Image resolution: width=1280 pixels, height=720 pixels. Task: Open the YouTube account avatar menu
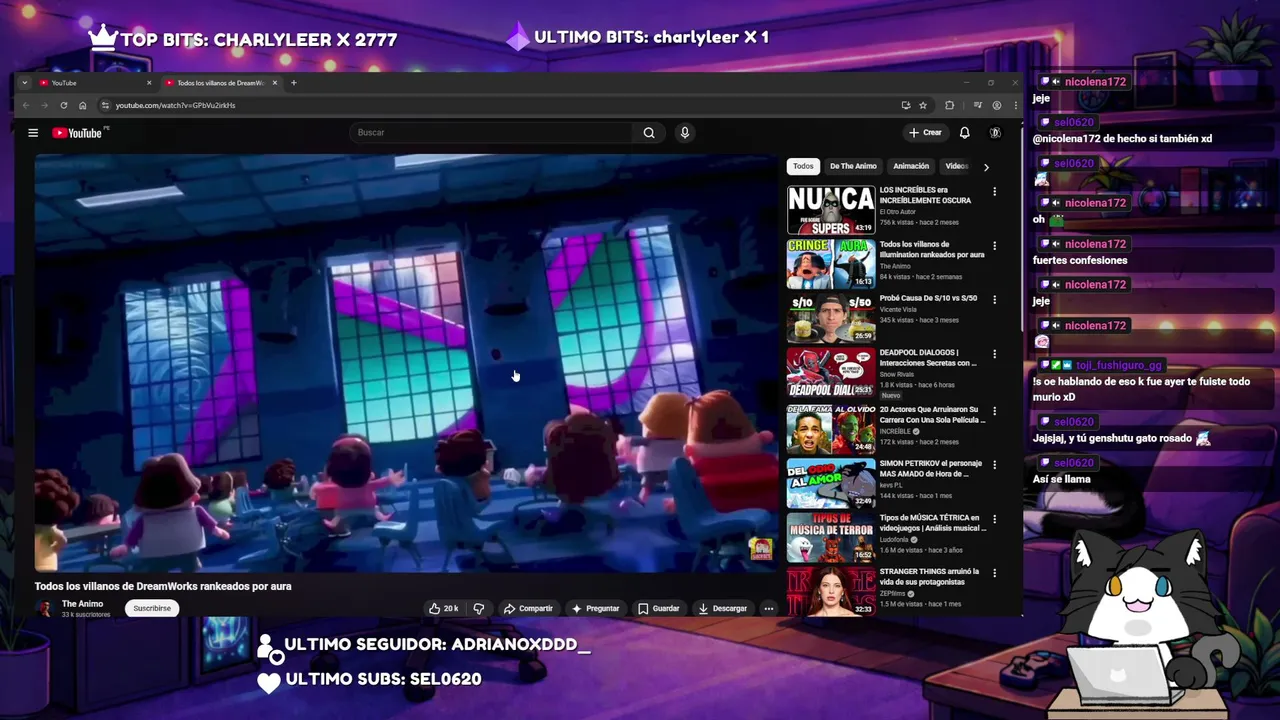995,132
